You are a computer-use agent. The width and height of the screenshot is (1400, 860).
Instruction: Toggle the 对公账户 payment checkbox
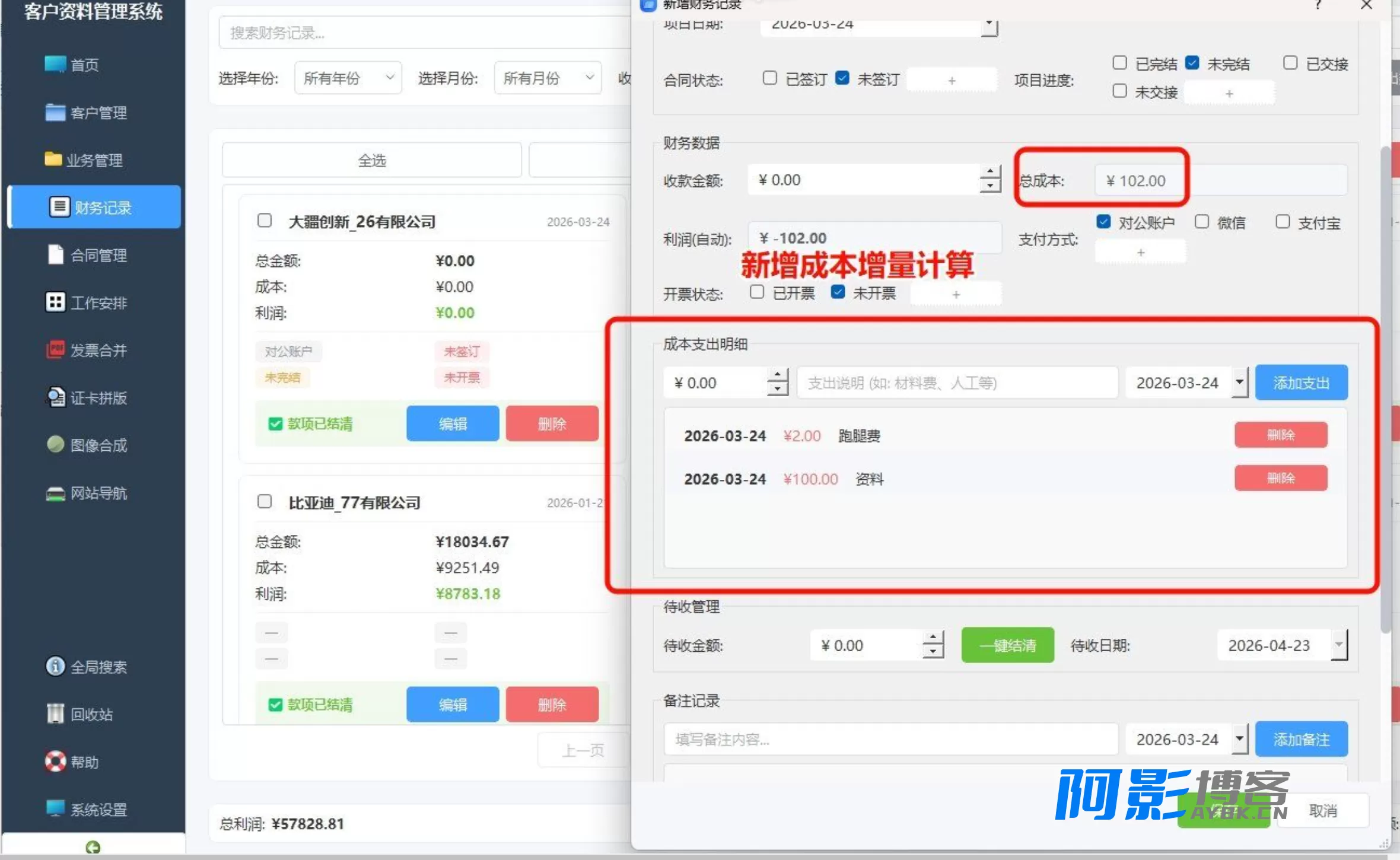[1103, 222]
